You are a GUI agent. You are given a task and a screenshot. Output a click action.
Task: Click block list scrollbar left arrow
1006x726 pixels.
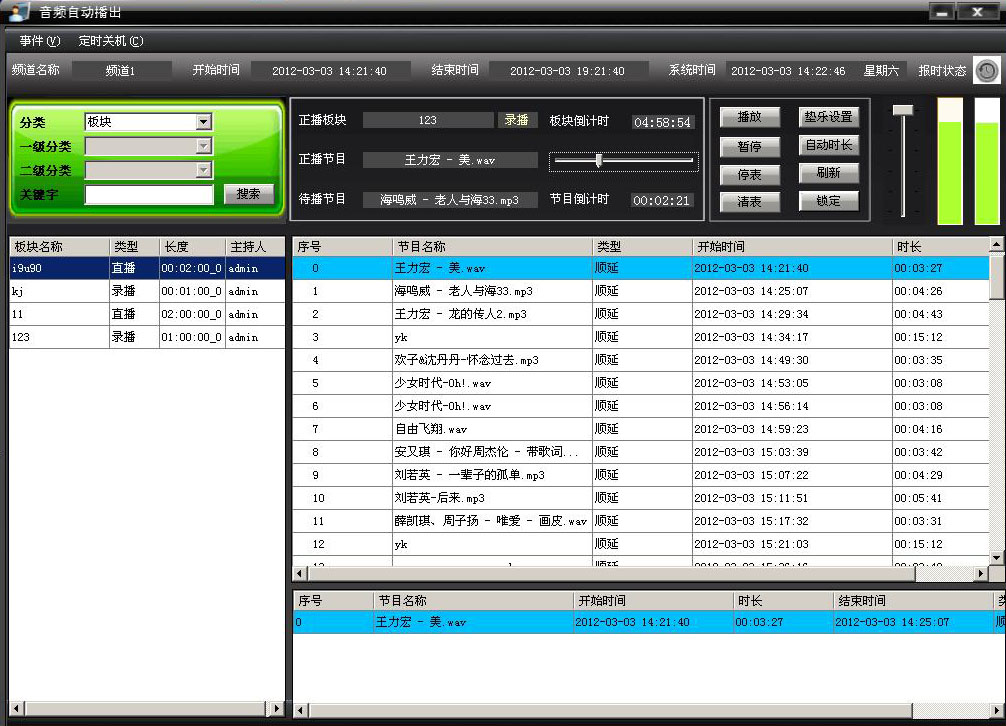point(17,709)
